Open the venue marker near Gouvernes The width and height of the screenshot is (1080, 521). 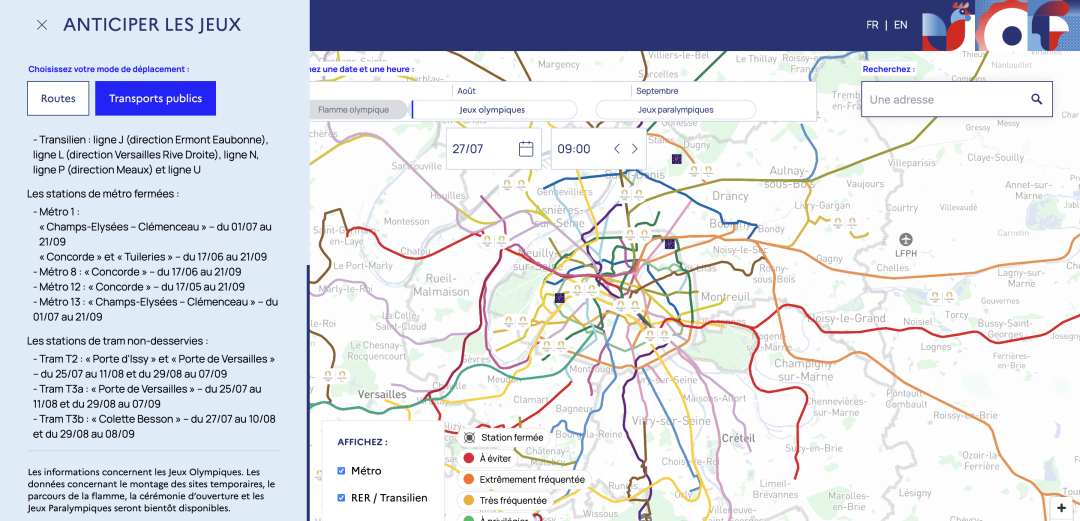click(x=942, y=296)
